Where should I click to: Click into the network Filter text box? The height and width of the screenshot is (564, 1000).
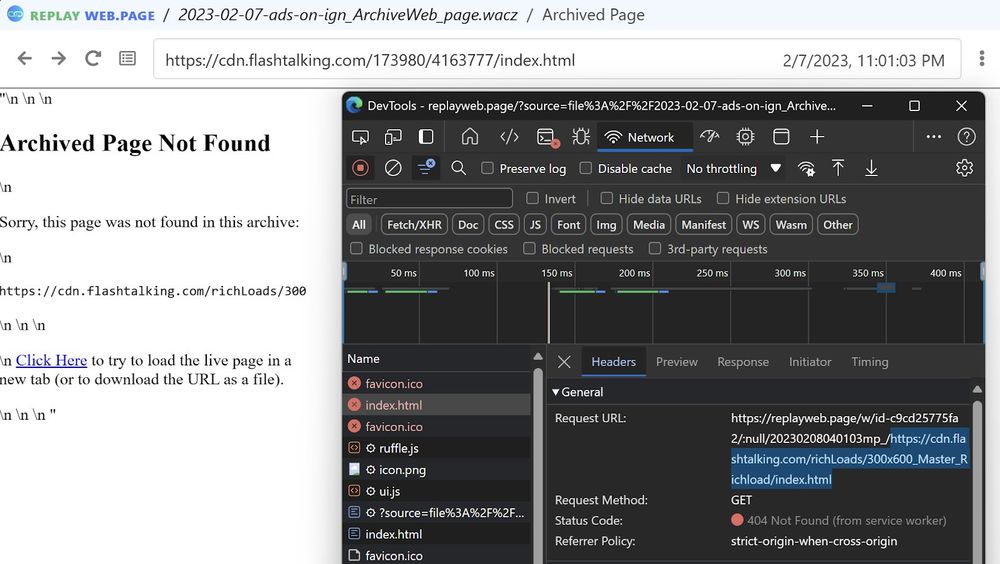point(430,199)
